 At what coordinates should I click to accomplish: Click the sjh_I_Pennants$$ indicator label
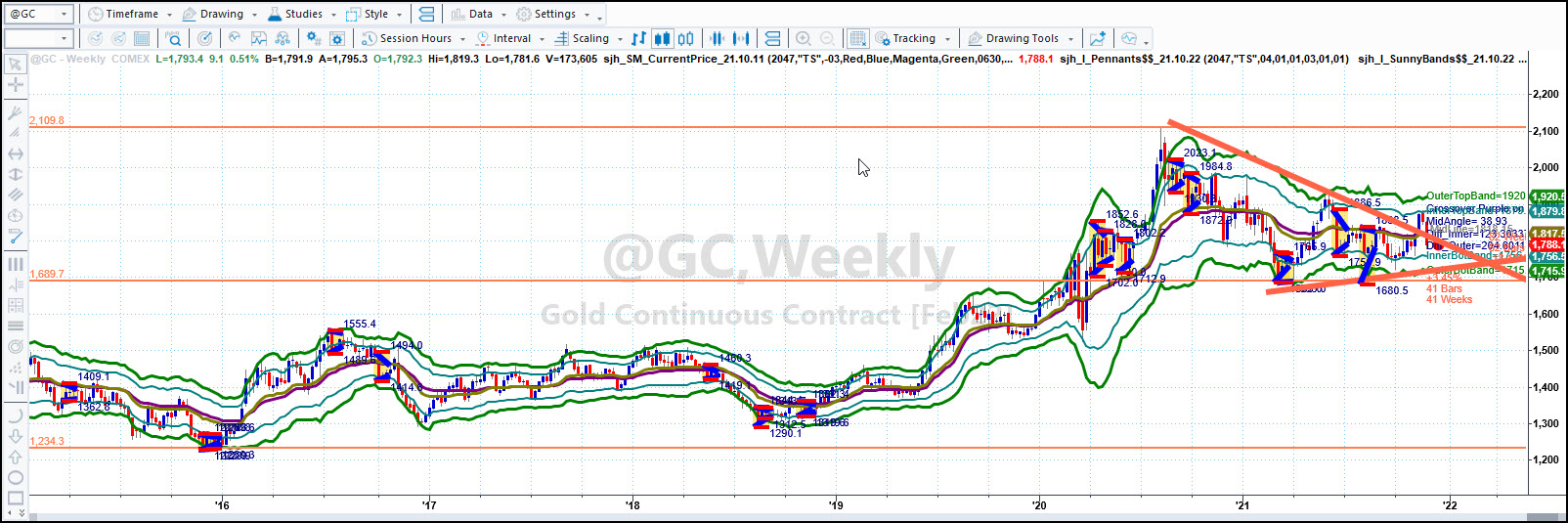(1204, 59)
